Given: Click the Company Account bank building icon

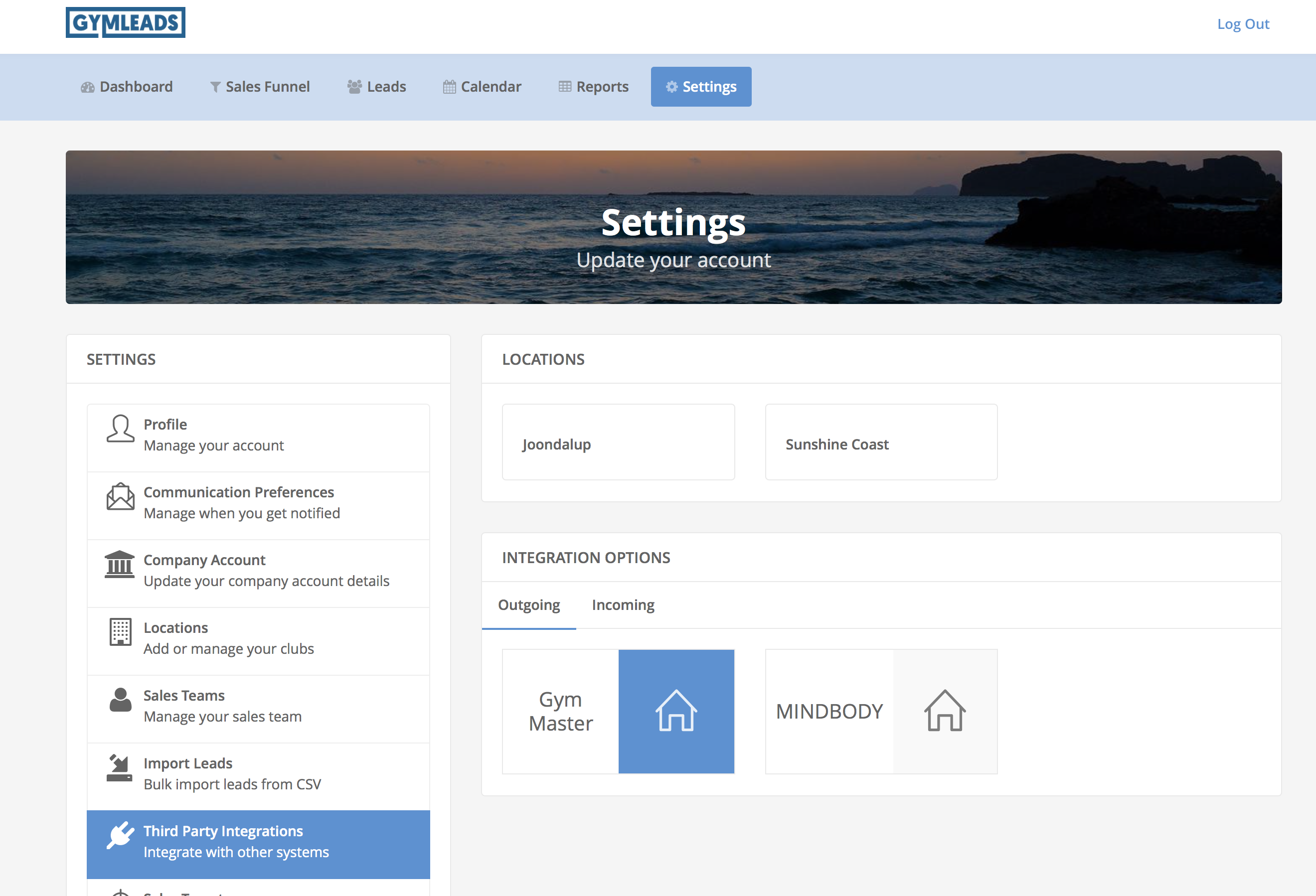Looking at the screenshot, I should tap(120, 564).
